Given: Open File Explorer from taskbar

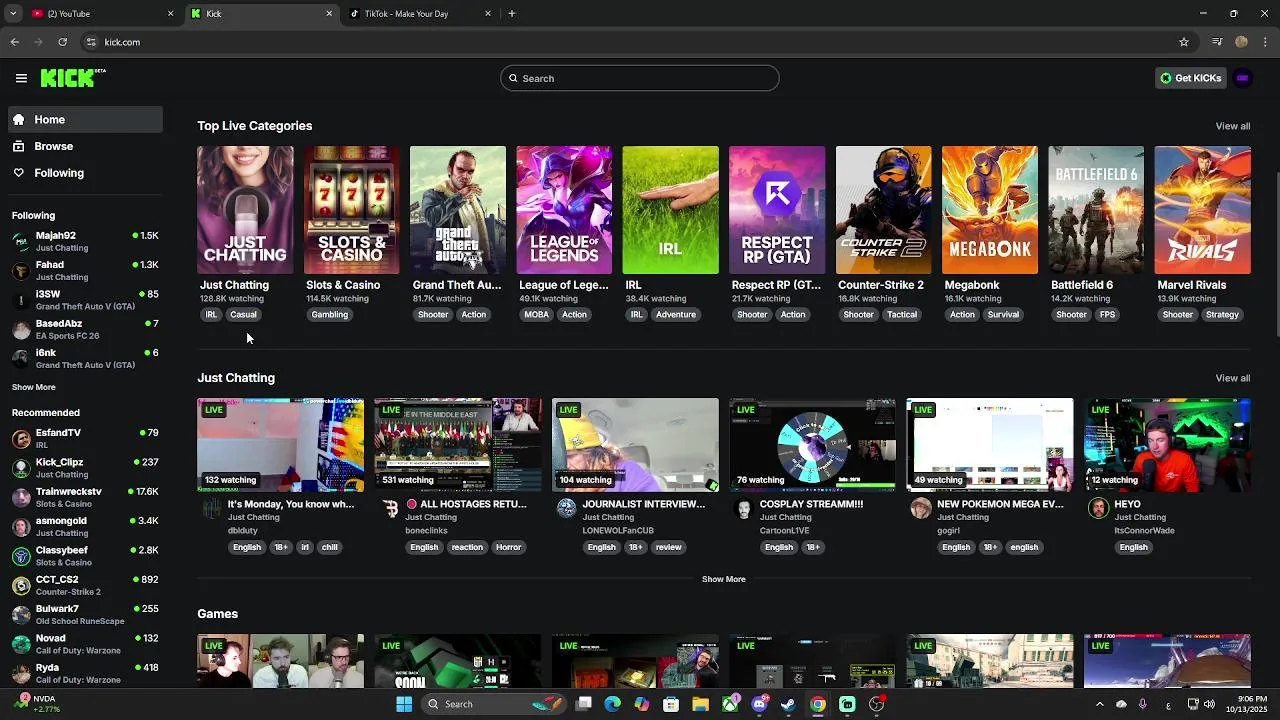Looking at the screenshot, I should click(x=701, y=704).
